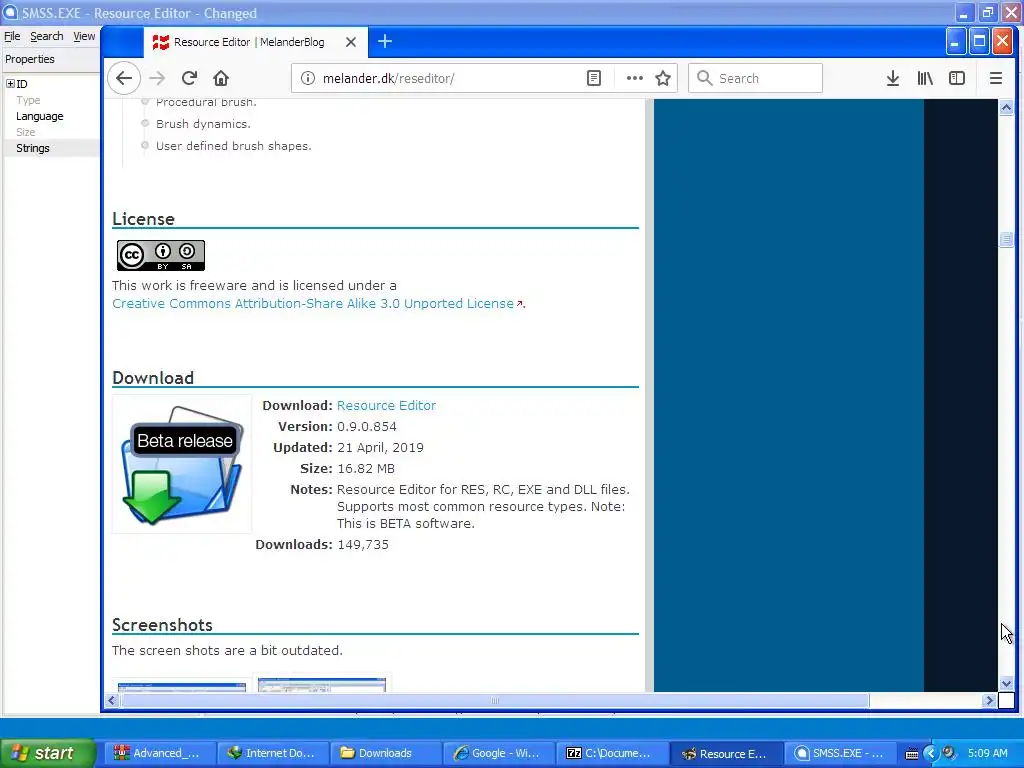Switch to SMSS.EXE taskbar button
Viewport: 1024px width, 768px height.
pos(839,753)
